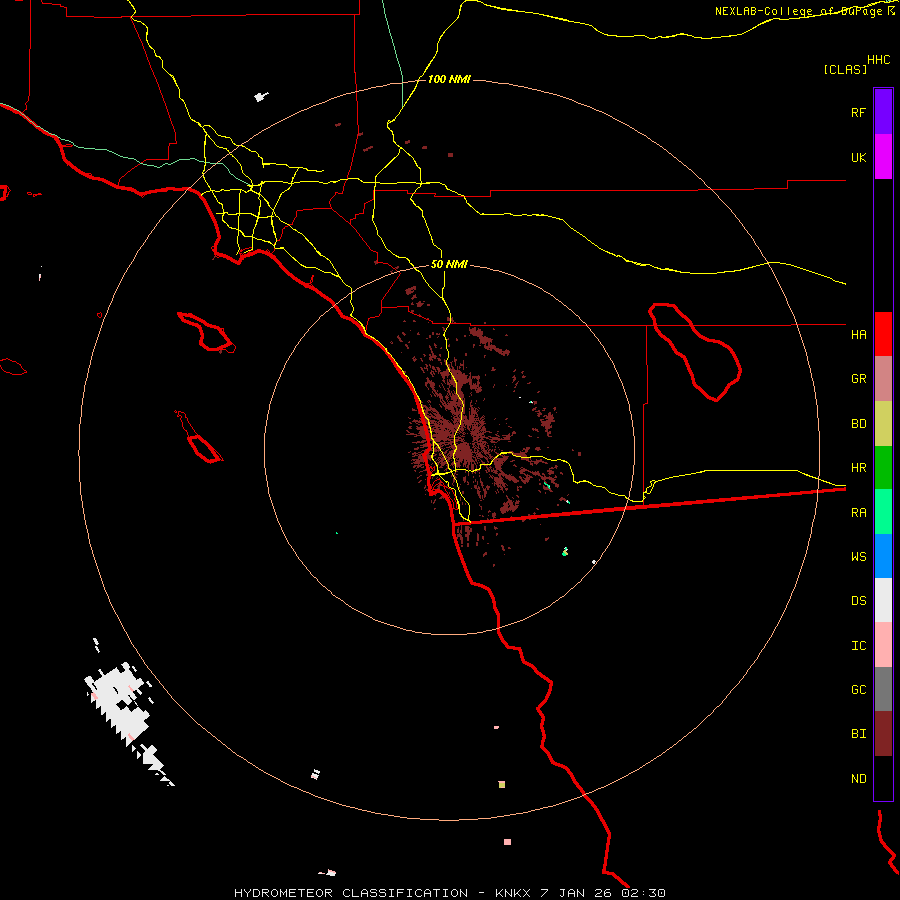Click the IC light pink legend swatch

883,645
